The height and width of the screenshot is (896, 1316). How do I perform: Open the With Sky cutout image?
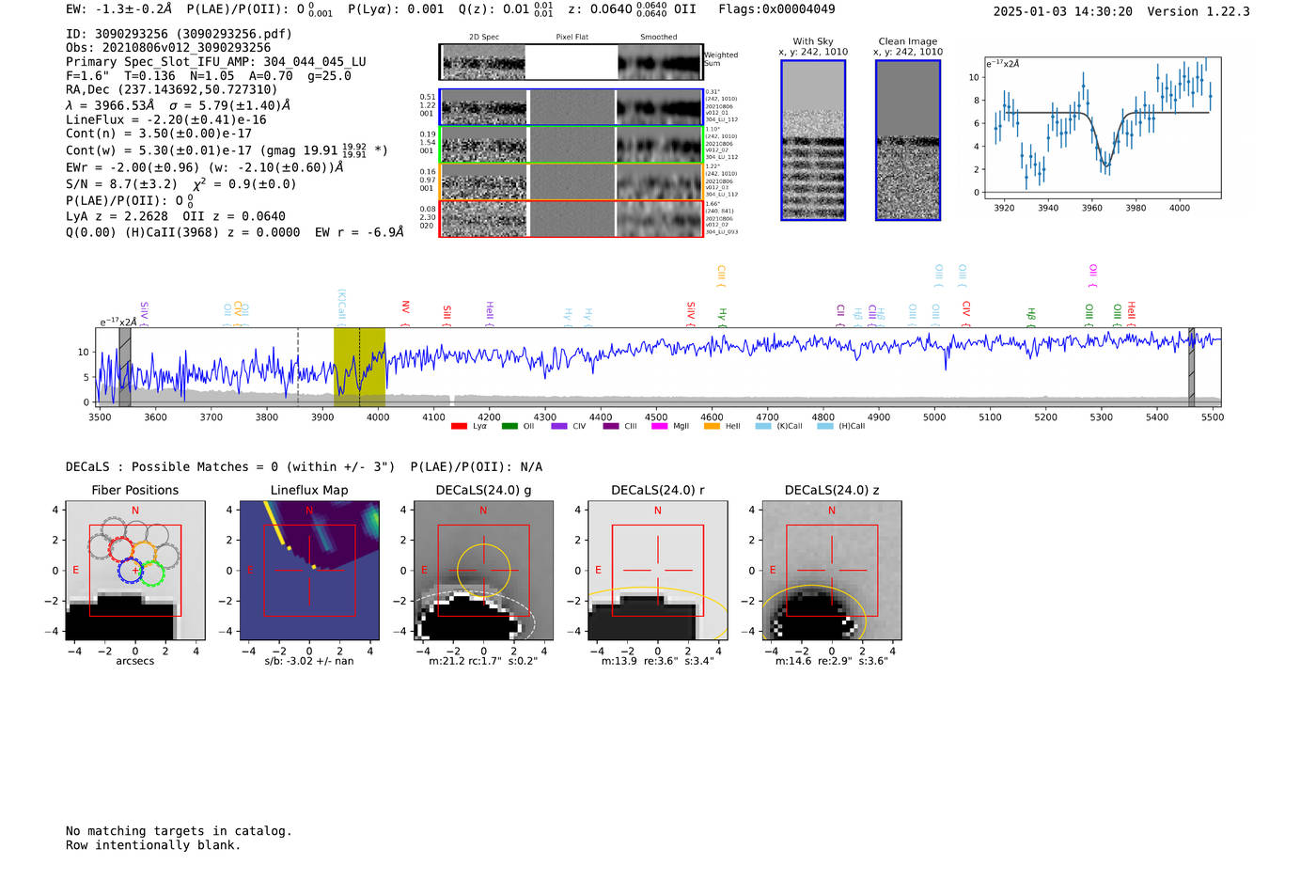point(813,140)
